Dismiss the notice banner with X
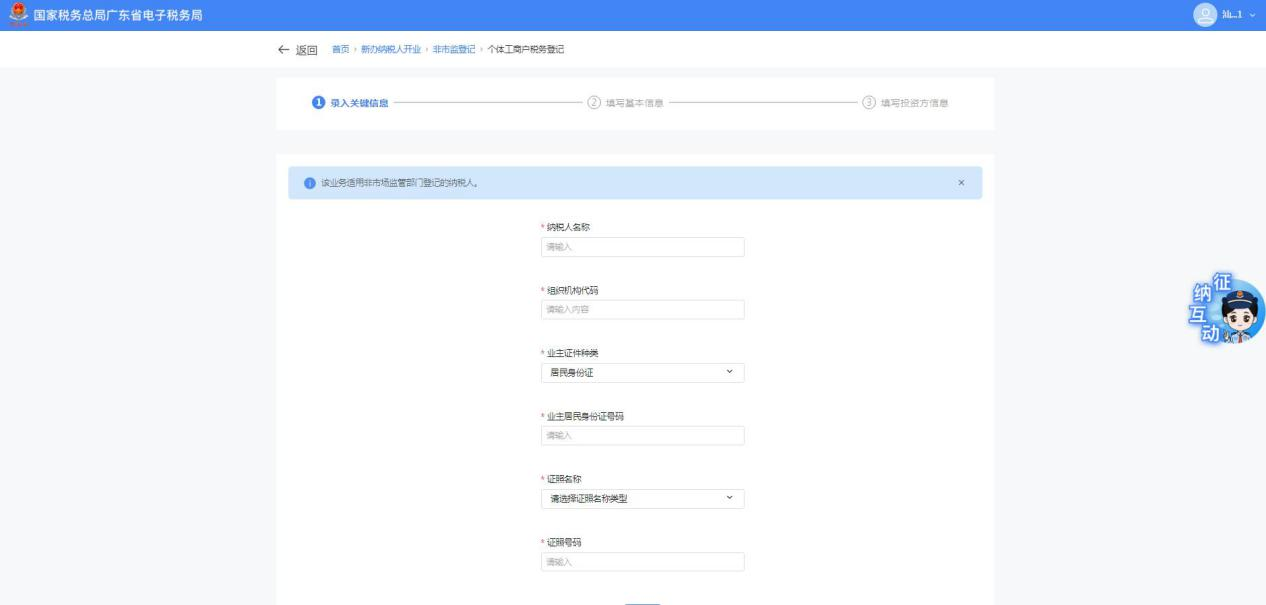This screenshot has height=605, width=1266. click(961, 183)
